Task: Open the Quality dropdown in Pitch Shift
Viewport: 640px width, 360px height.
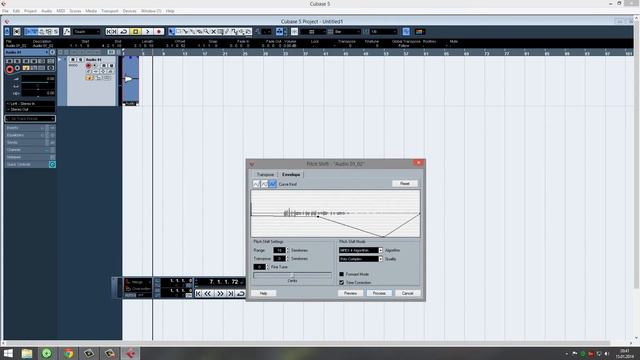Action: (x=360, y=259)
